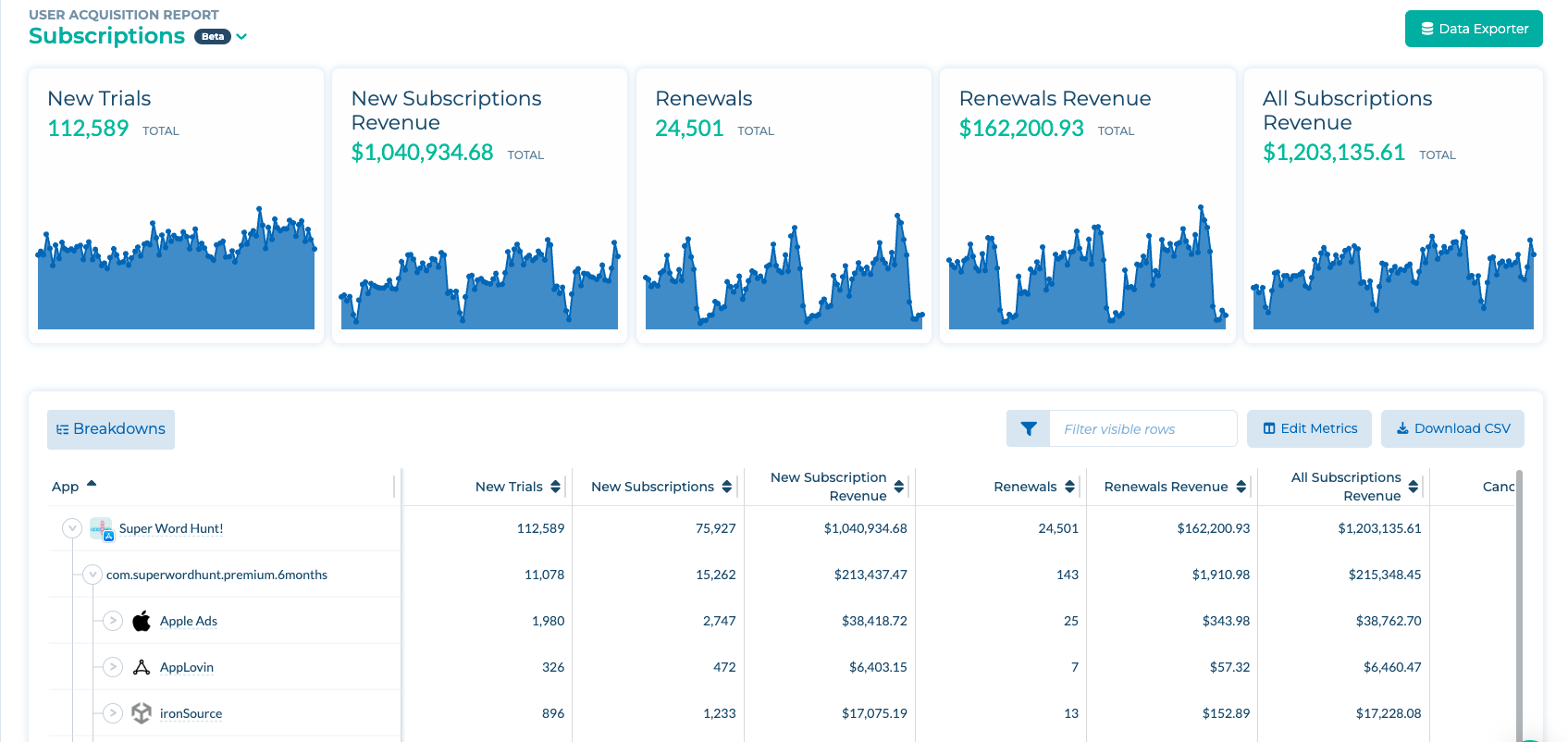Sort by Renewals column

[x=1069, y=487]
